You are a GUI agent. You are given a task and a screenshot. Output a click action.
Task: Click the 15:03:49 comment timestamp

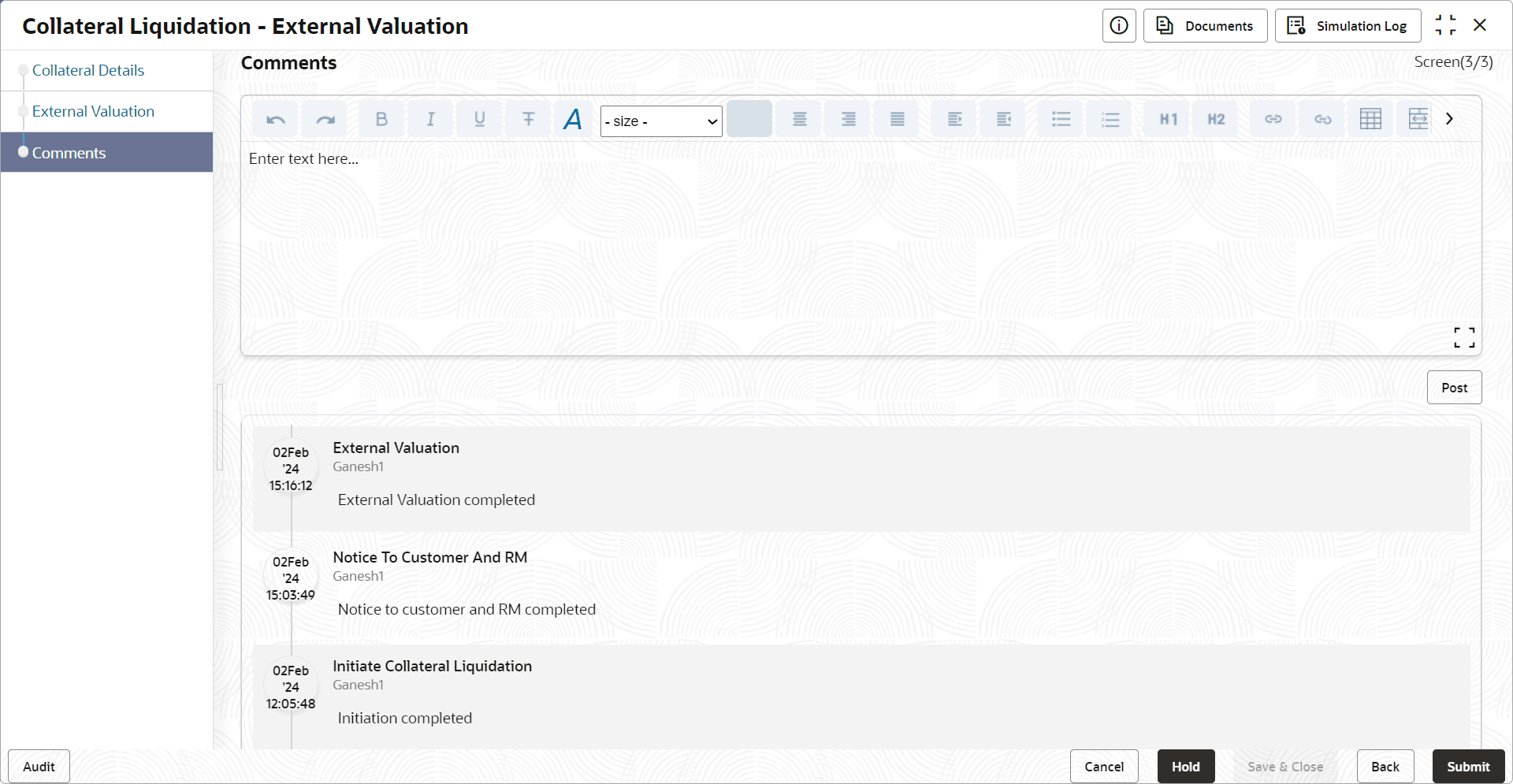click(x=291, y=595)
